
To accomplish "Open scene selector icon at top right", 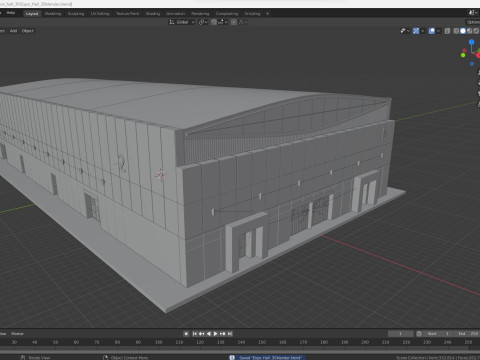I will 472,13.
